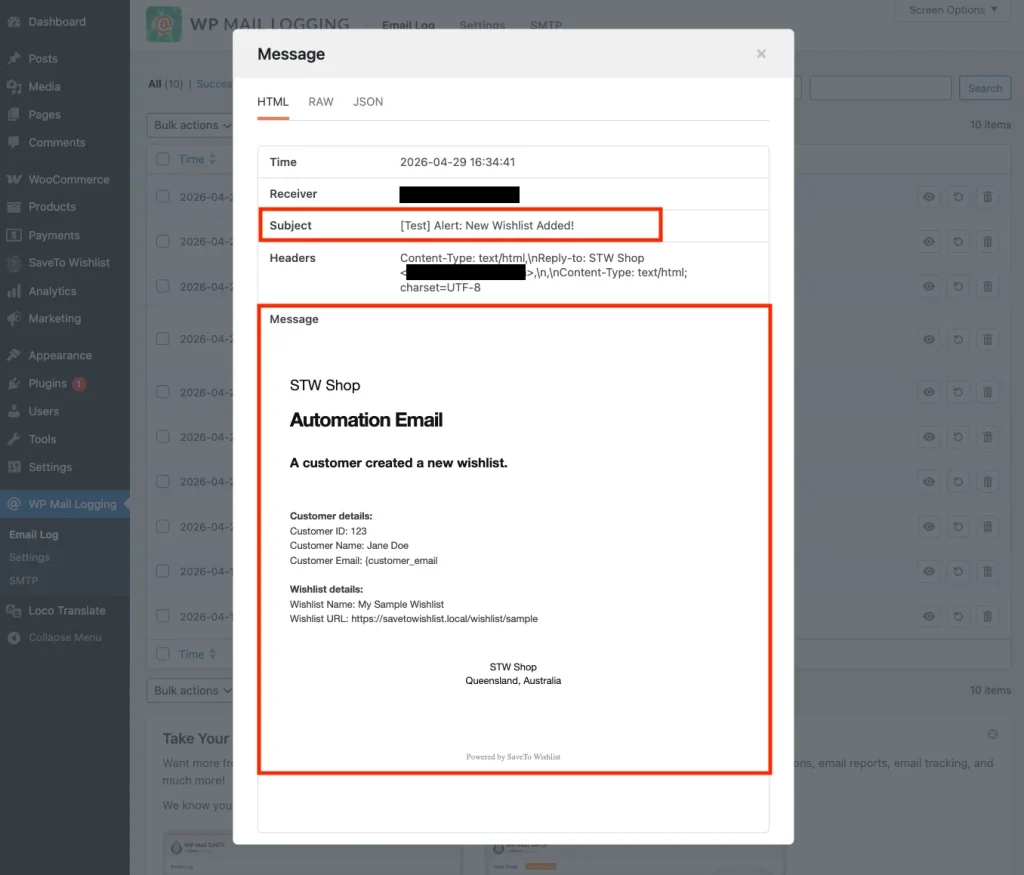Sort by Time in table footer

197,654
